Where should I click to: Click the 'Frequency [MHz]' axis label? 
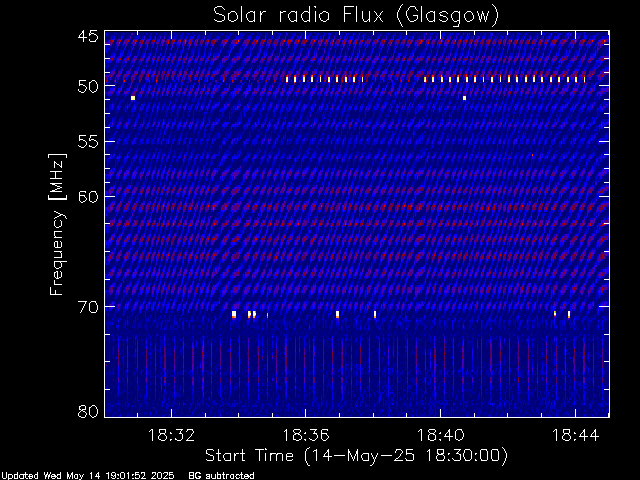[x=57, y=224]
